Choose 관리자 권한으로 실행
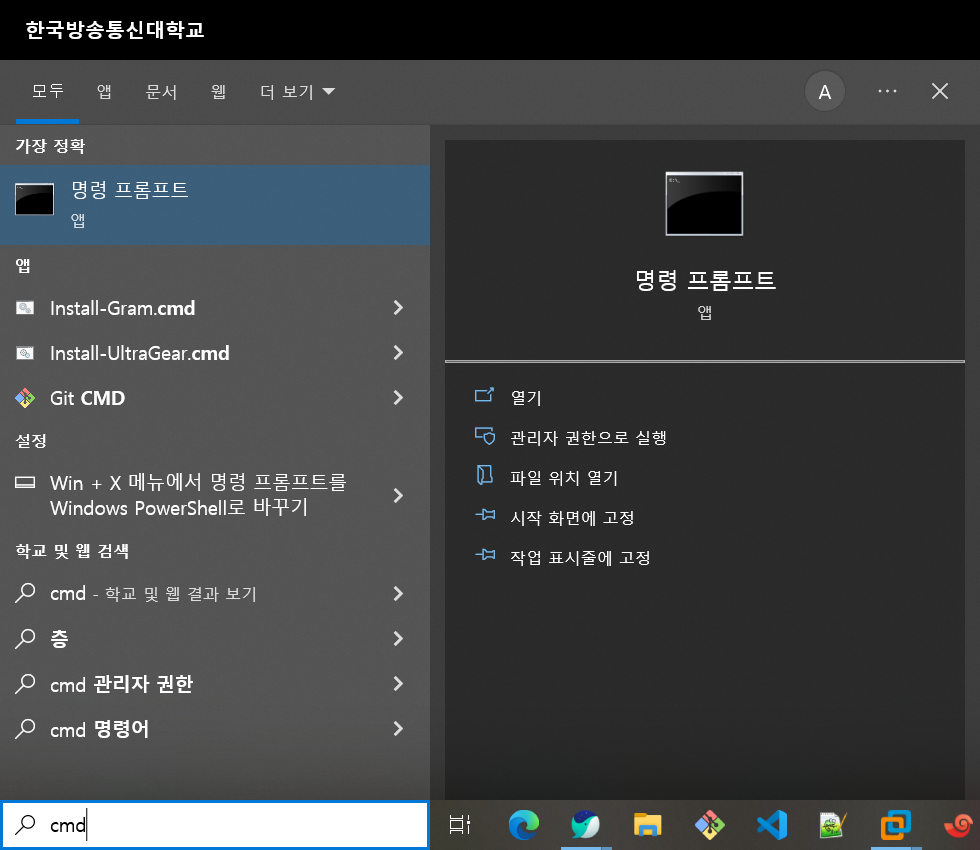The height and width of the screenshot is (850, 980). [588, 438]
